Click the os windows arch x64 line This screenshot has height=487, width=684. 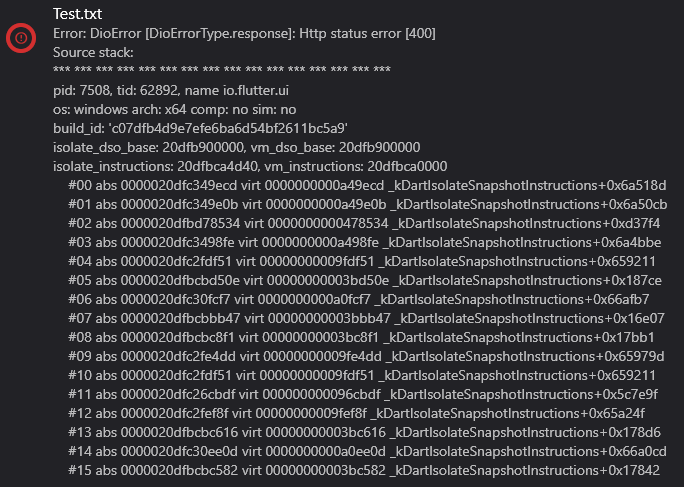point(174,110)
